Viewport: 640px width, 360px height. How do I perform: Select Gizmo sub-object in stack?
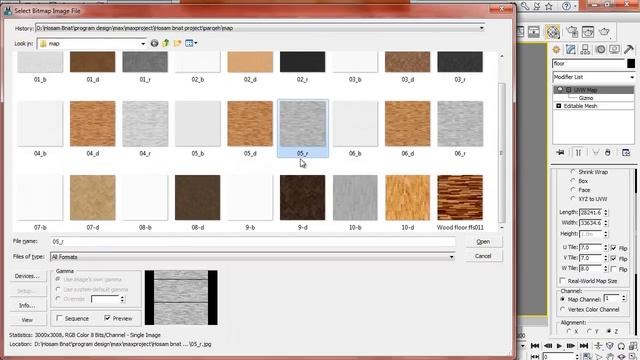pos(586,98)
